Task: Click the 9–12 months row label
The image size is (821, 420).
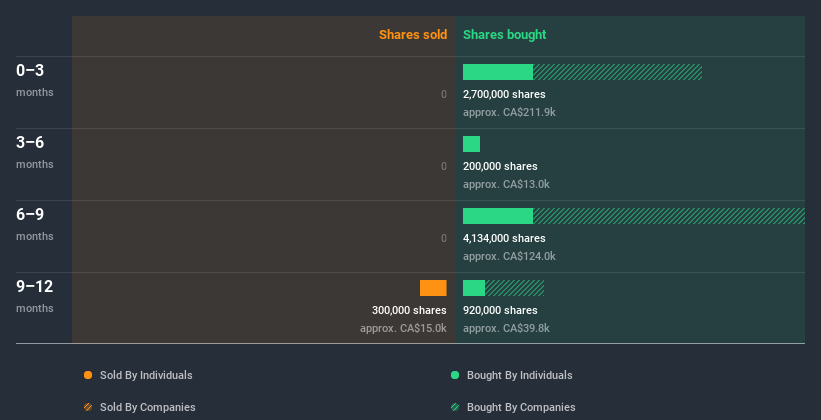Action: (x=35, y=296)
